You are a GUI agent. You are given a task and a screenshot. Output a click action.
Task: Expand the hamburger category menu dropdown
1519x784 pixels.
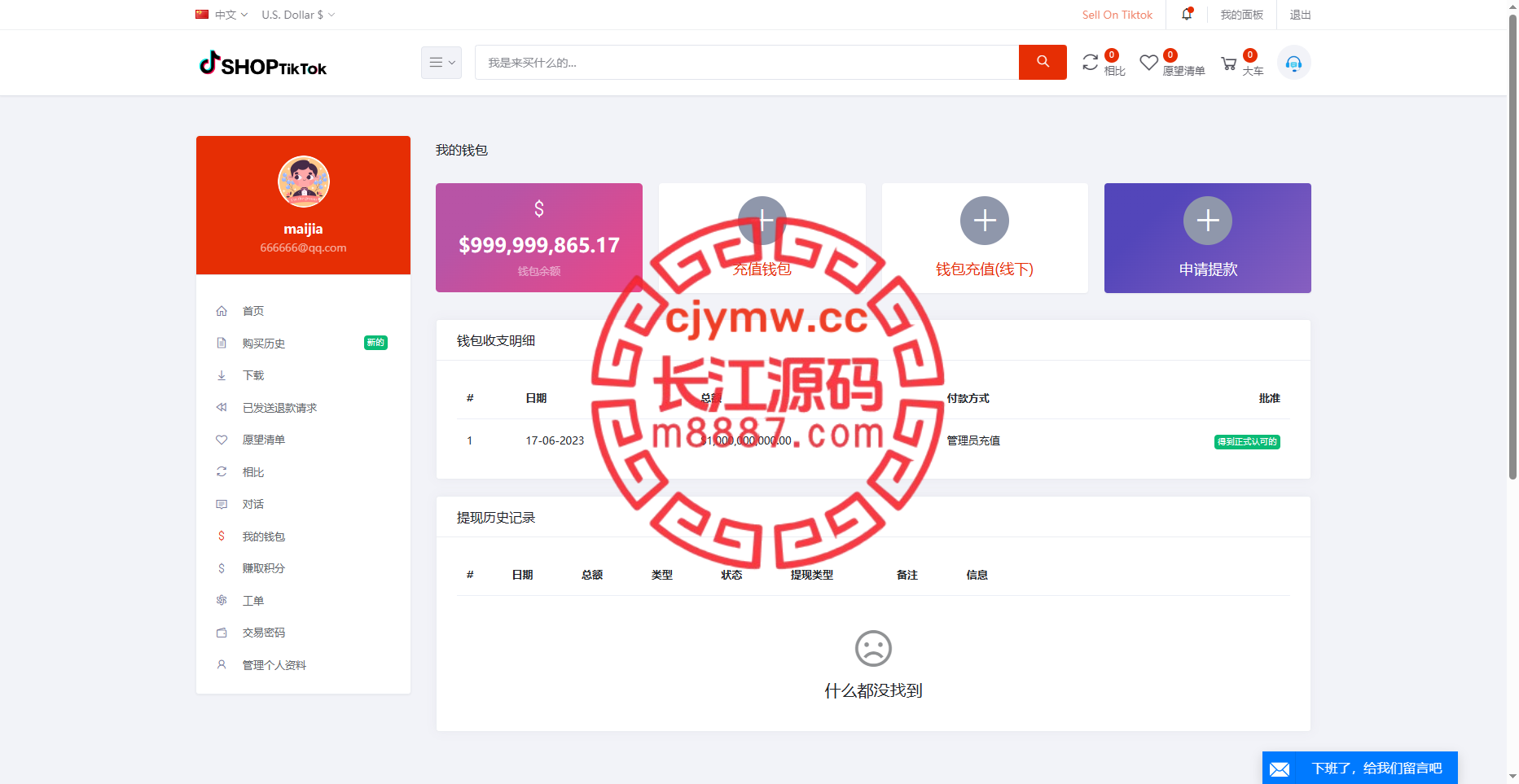point(441,63)
